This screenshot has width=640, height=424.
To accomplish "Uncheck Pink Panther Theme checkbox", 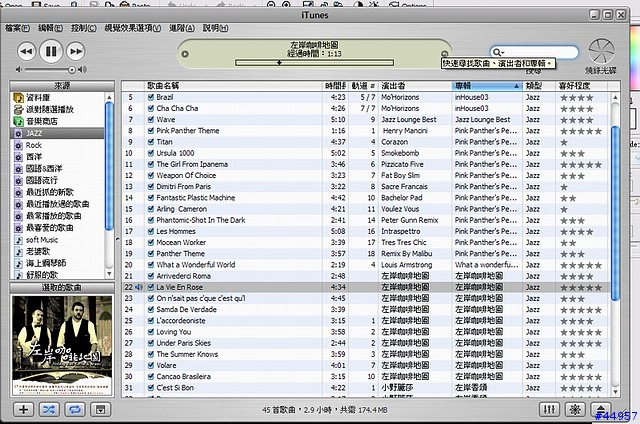I will 151,131.
